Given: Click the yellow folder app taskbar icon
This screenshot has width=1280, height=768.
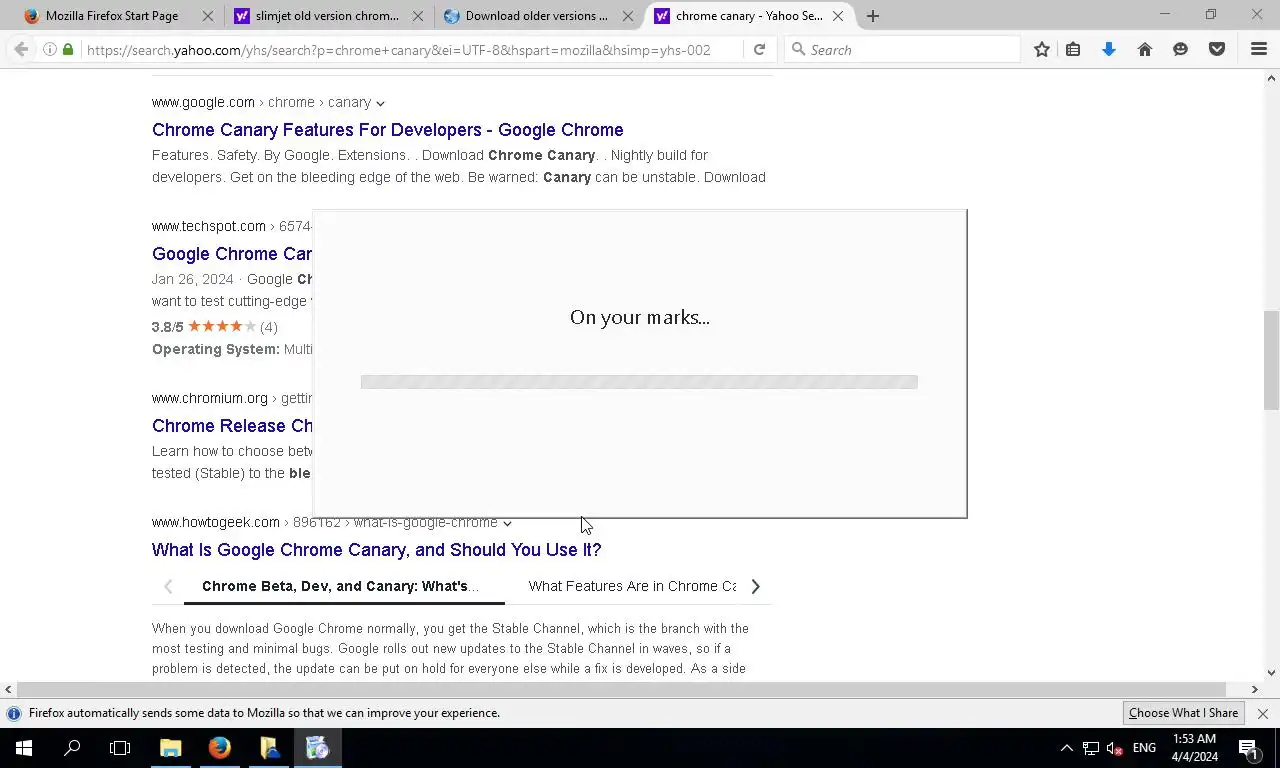Looking at the screenshot, I should click(269, 748).
